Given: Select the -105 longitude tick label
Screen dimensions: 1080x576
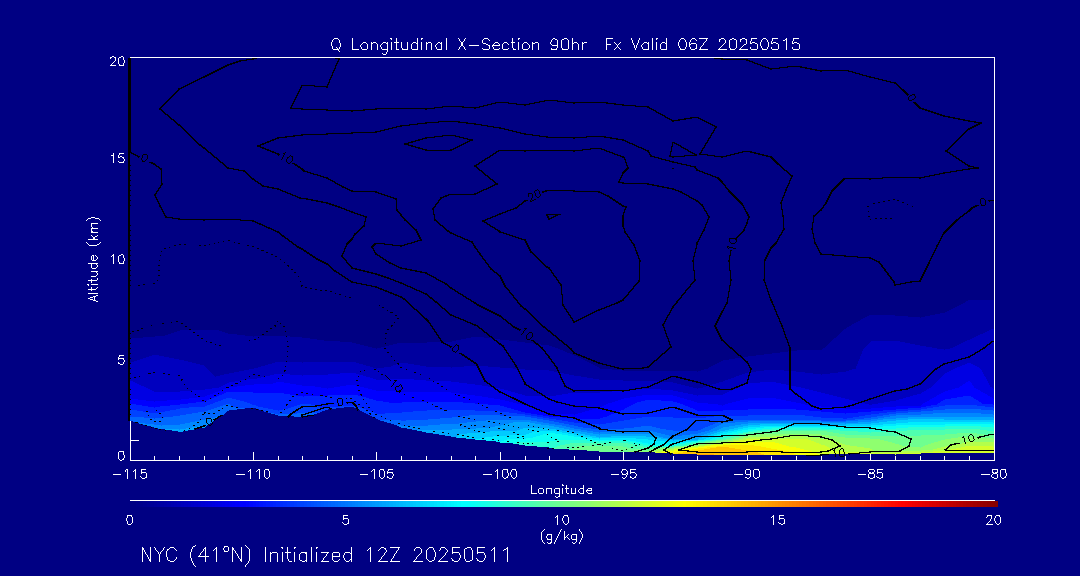Looking at the screenshot, I should pos(377,476).
